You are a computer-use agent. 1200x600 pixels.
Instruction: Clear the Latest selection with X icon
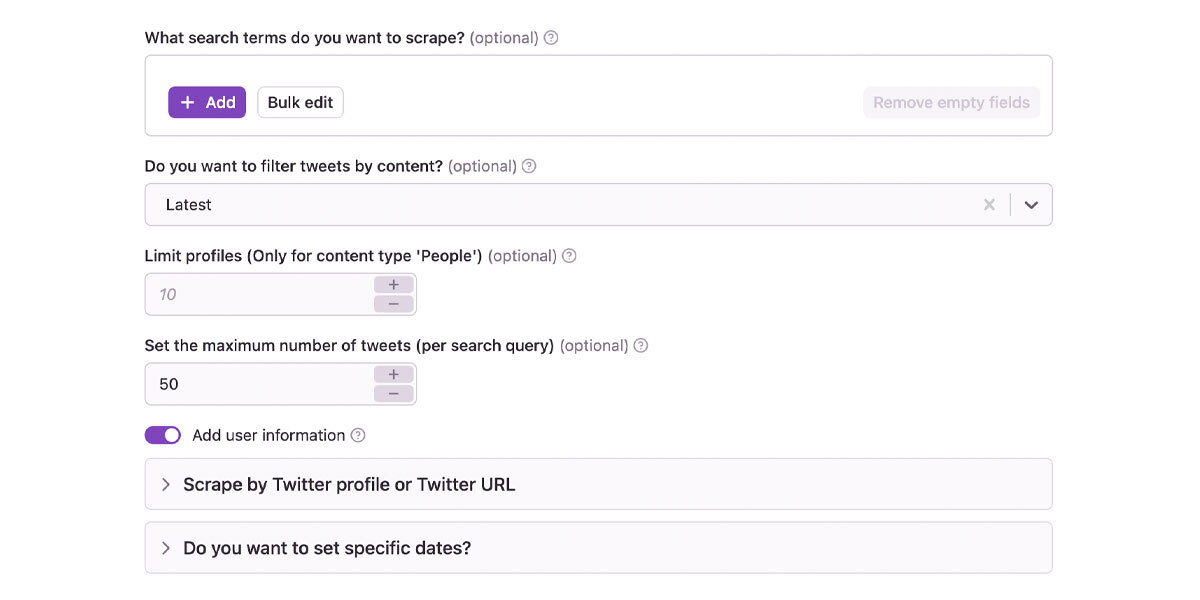(x=989, y=205)
